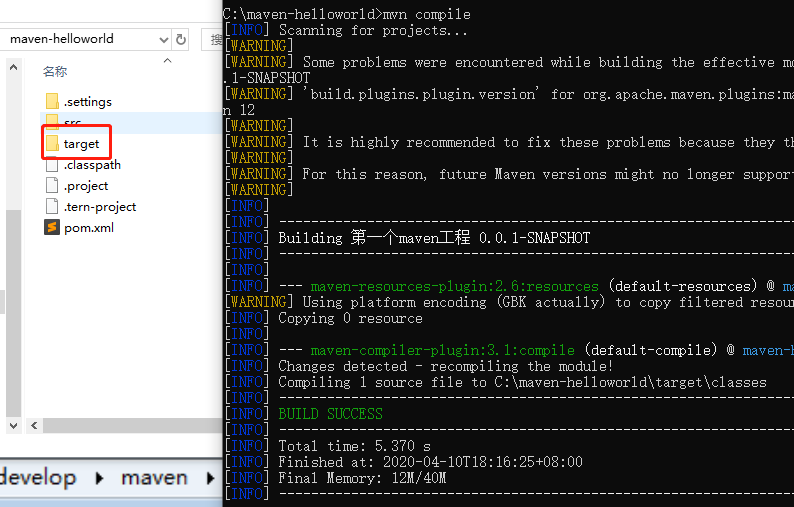
Task: Click the navigation pane vertical scrollbar thumb
Action: pyautogui.click(x=14, y=314)
